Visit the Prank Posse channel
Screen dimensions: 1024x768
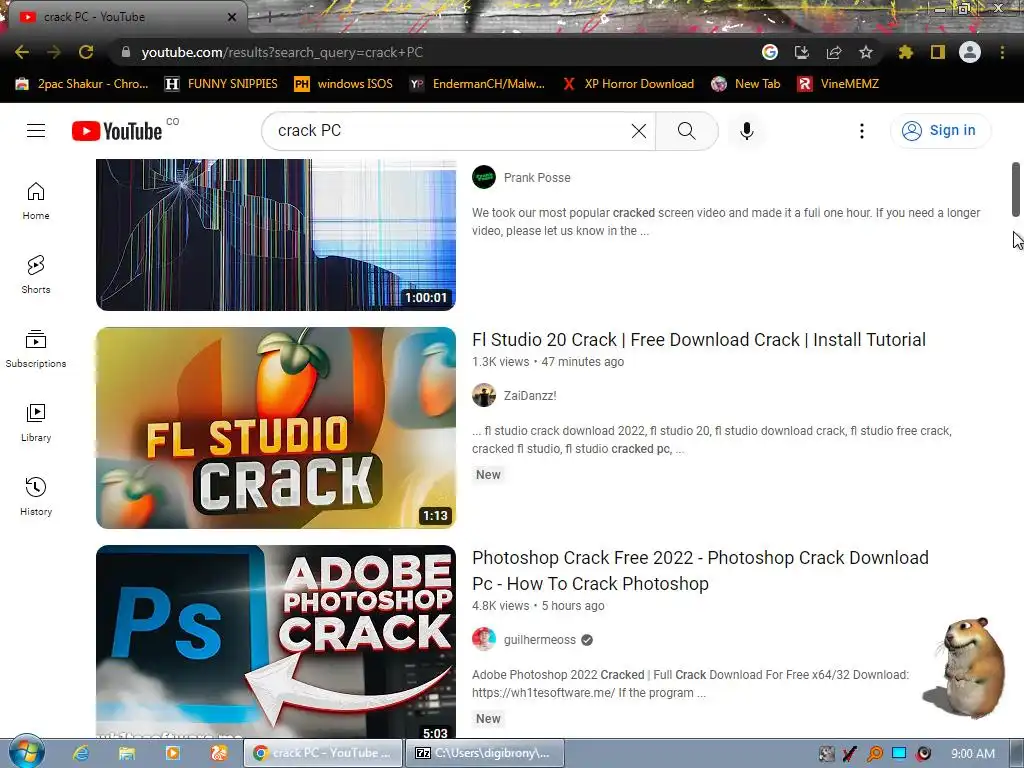pos(537,178)
